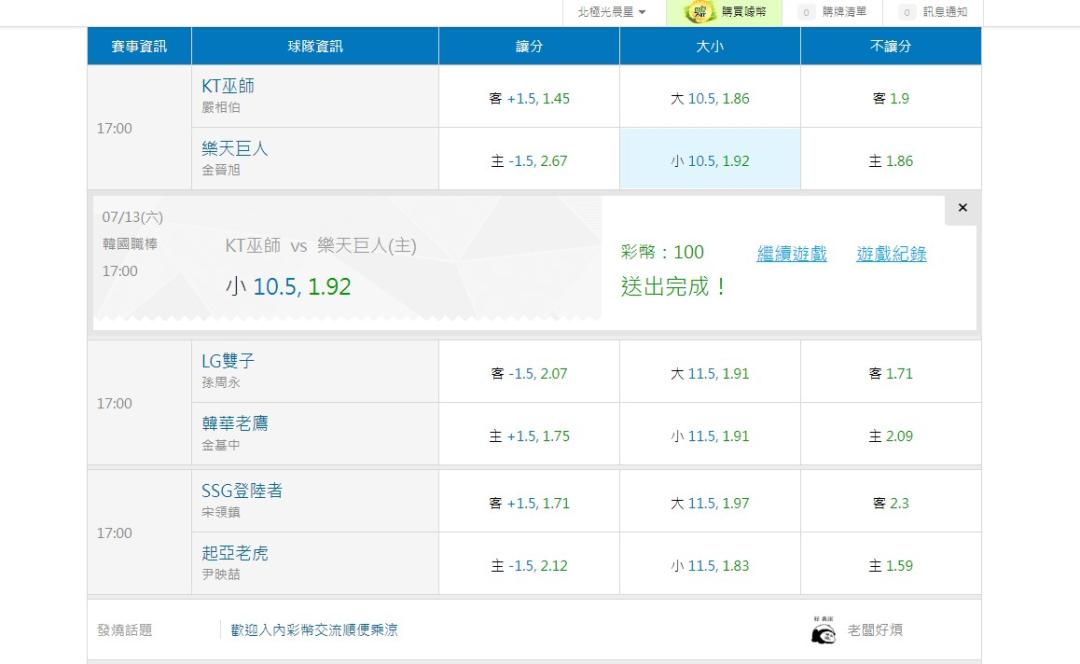Click the 購買噓幣 coin icon button

[x=724, y=12]
